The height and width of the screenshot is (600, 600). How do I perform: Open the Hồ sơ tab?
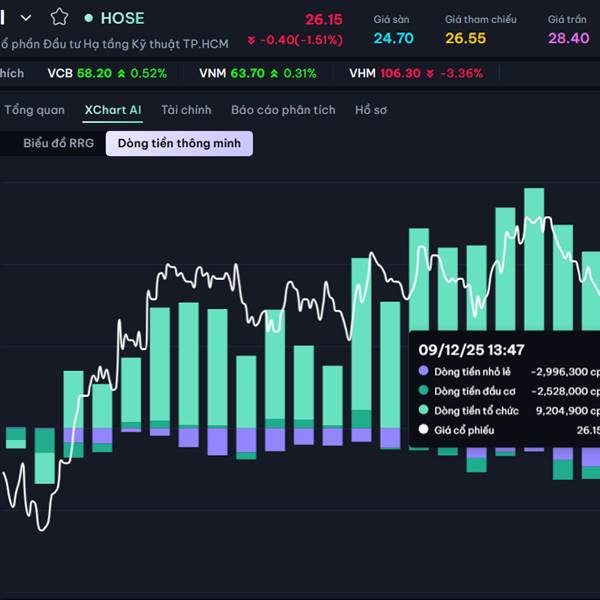[371, 110]
